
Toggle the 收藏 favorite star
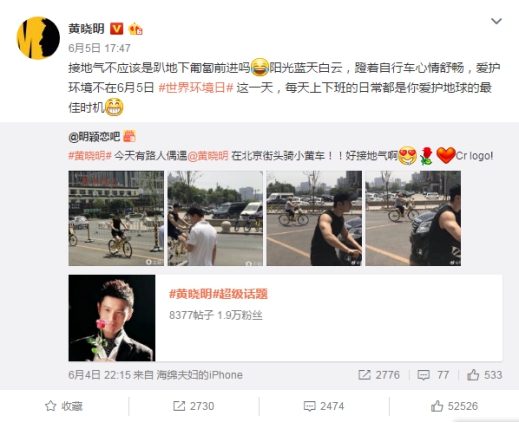coord(64,406)
